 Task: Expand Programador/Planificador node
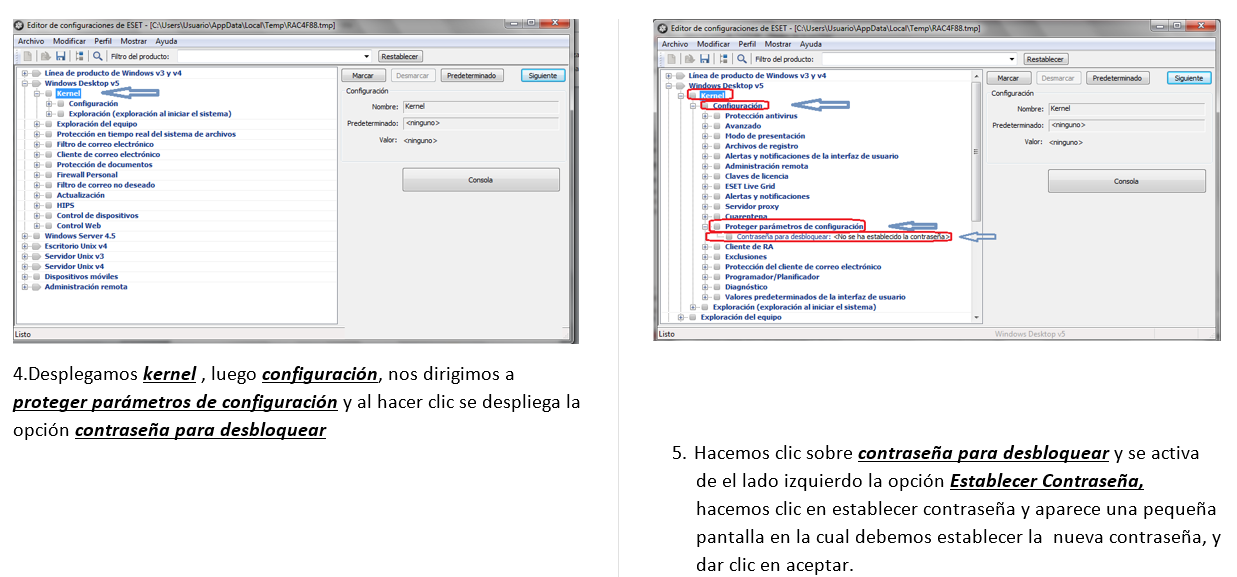pos(704,277)
